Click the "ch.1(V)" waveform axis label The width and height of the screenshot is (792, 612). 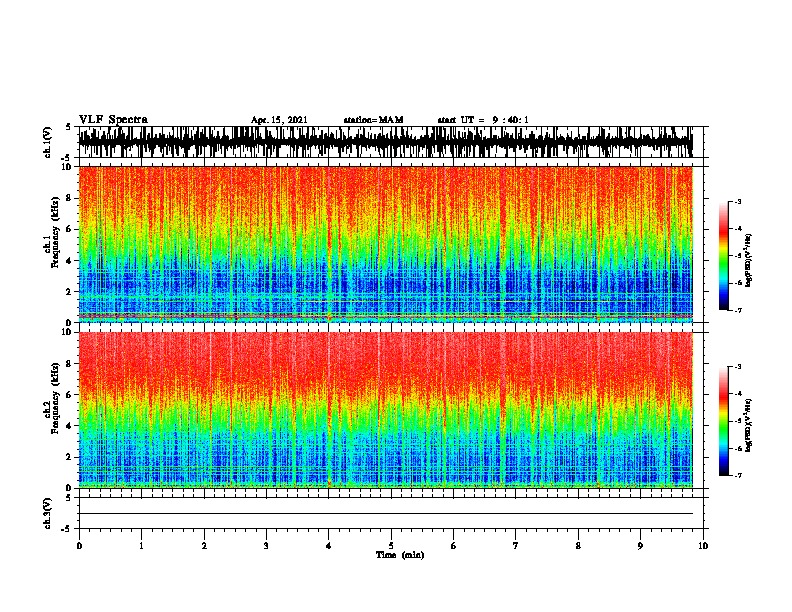pyautogui.click(x=47, y=142)
